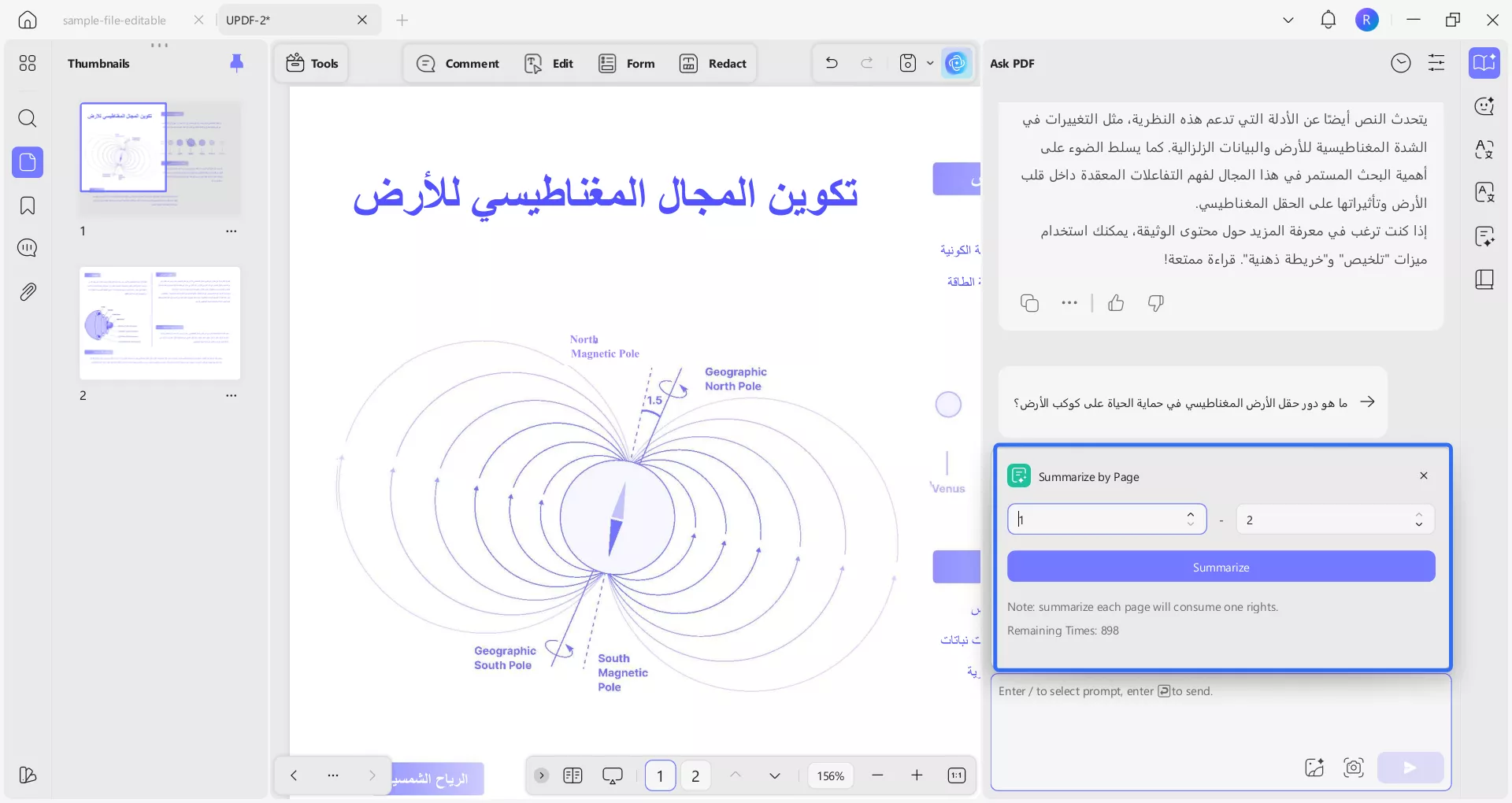Open attachments paperclip panel
This screenshot has width=1512, height=803.
click(x=28, y=291)
